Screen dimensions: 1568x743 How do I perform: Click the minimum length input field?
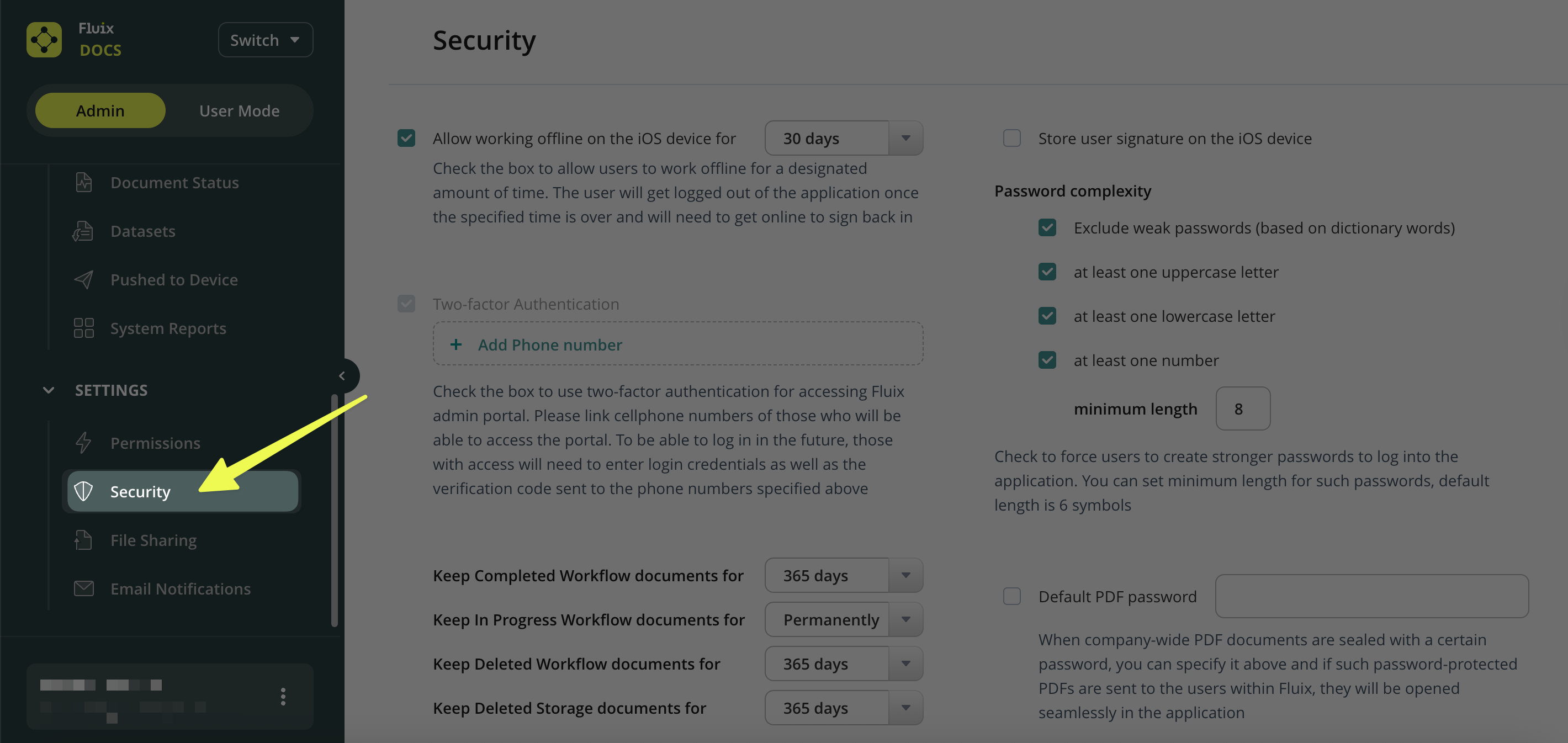[1242, 408]
